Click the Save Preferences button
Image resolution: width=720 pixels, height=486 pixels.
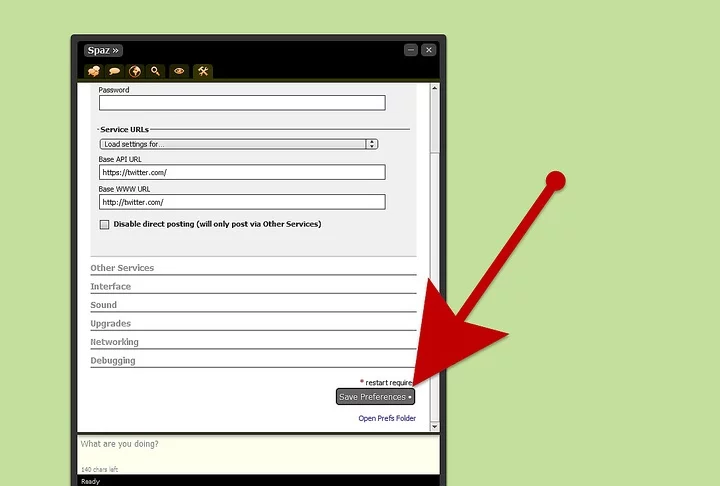coord(375,397)
